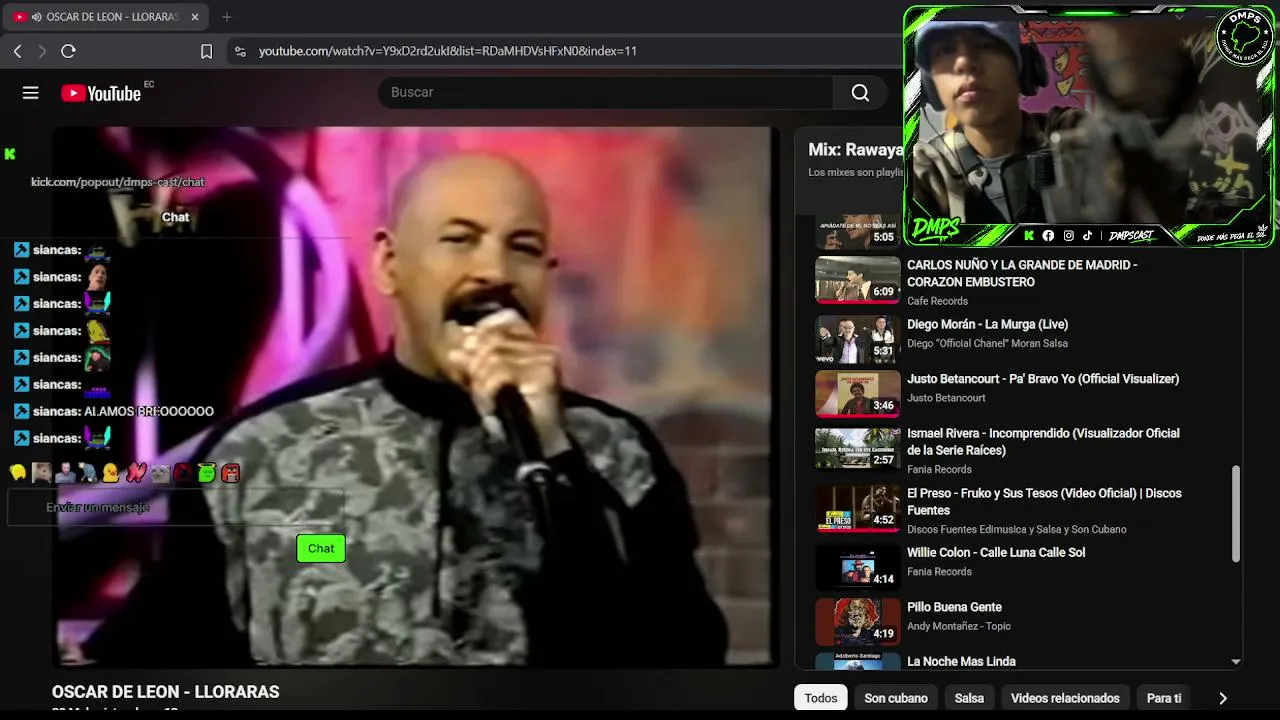Open a new browser tab
Image resolution: width=1280 pixels, height=720 pixels.
pyautogui.click(x=227, y=17)
